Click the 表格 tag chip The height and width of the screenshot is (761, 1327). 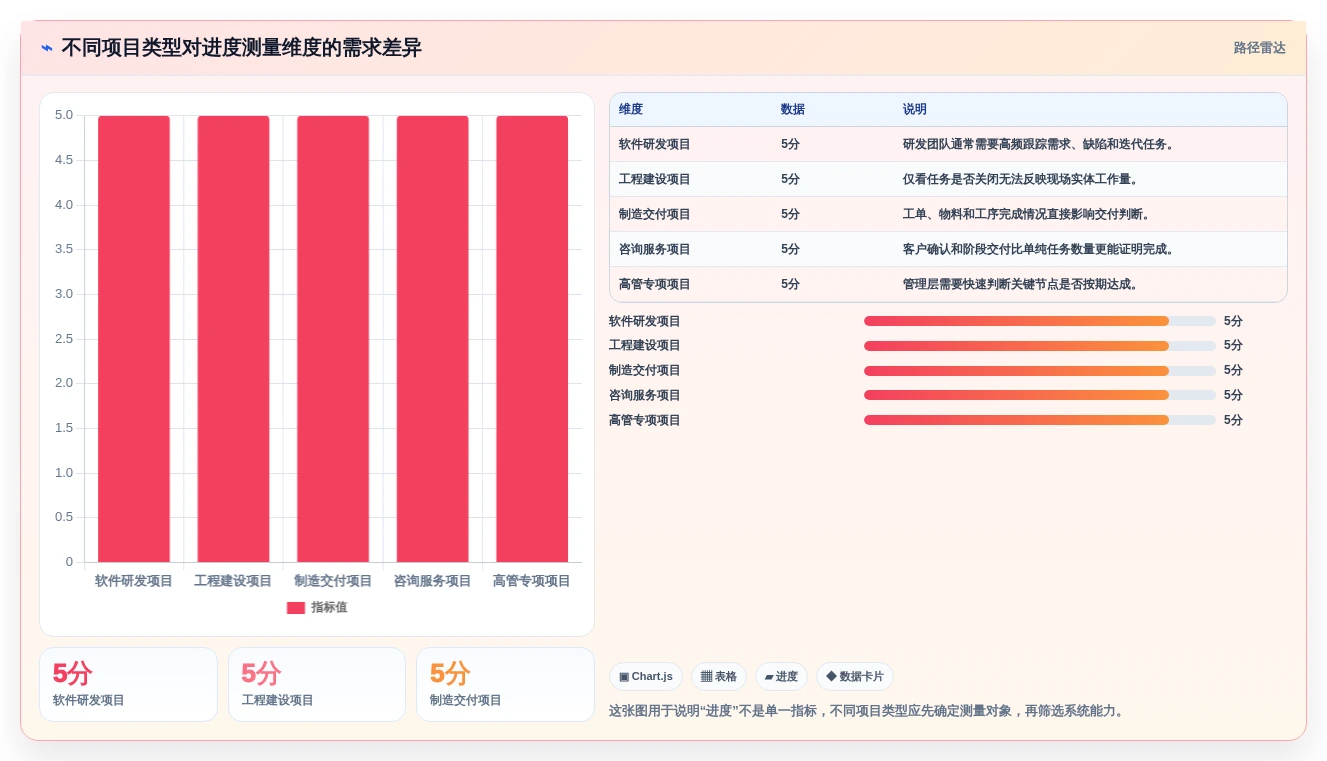(719, 677)
